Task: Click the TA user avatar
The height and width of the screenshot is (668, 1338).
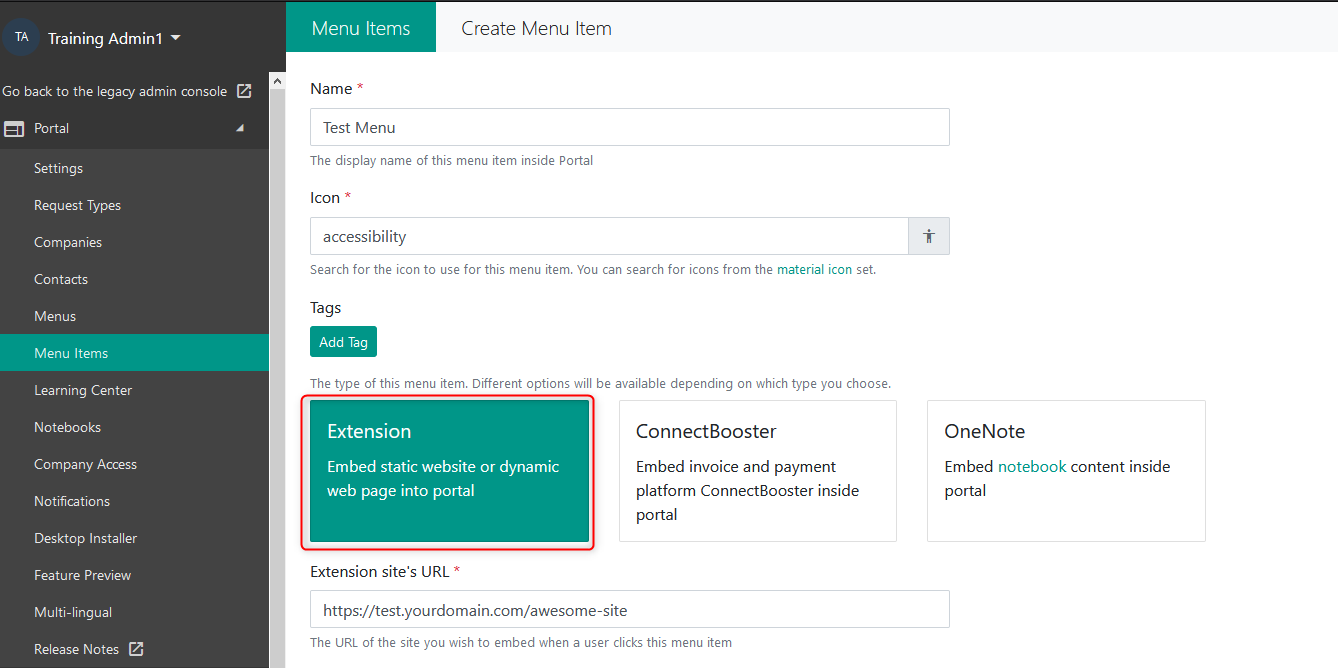Action: tap(21, 37)
